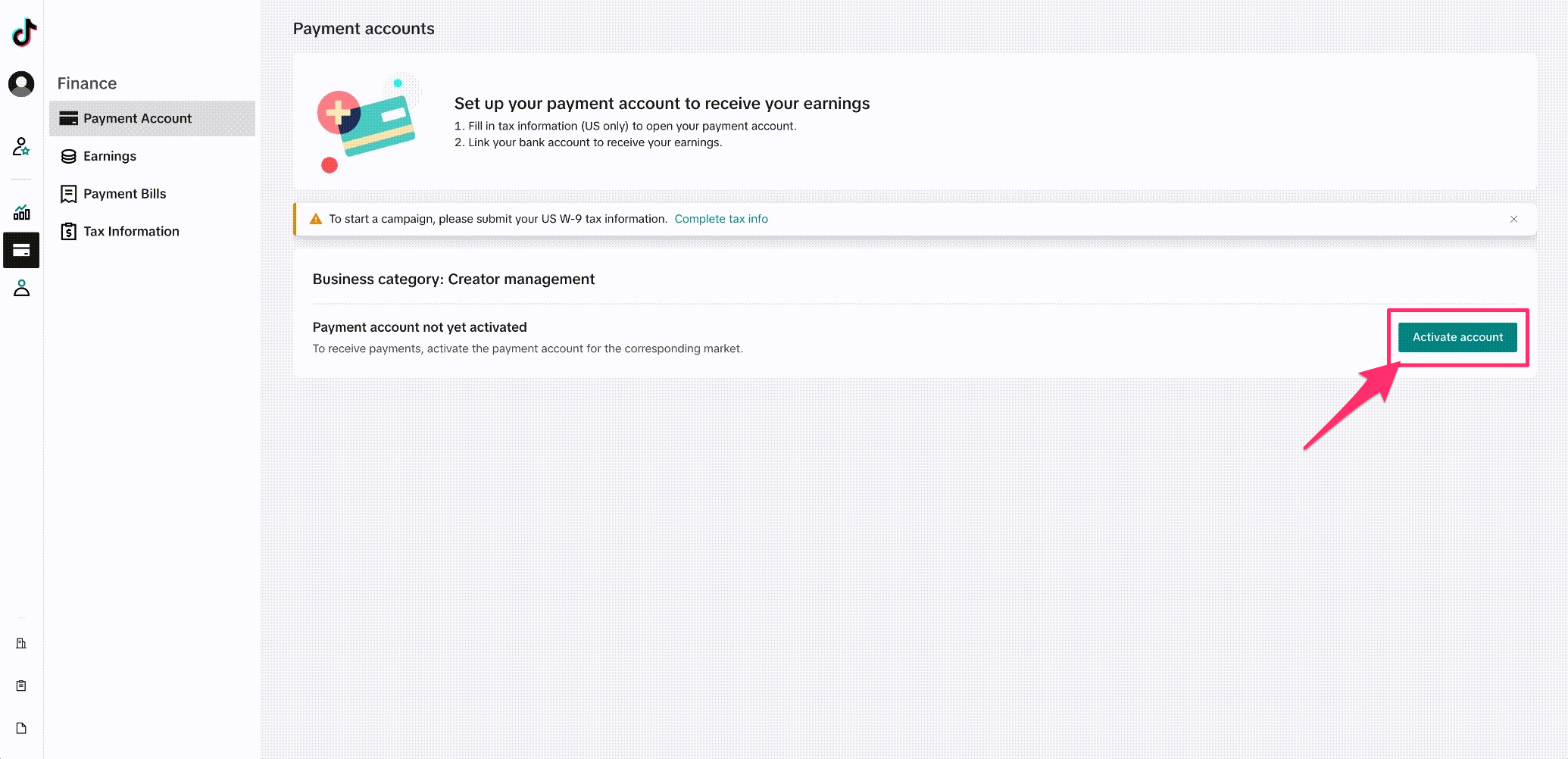1568x759 pixels.
Task: Click the orange warning triangle icon
Action: tap(316, 219)
